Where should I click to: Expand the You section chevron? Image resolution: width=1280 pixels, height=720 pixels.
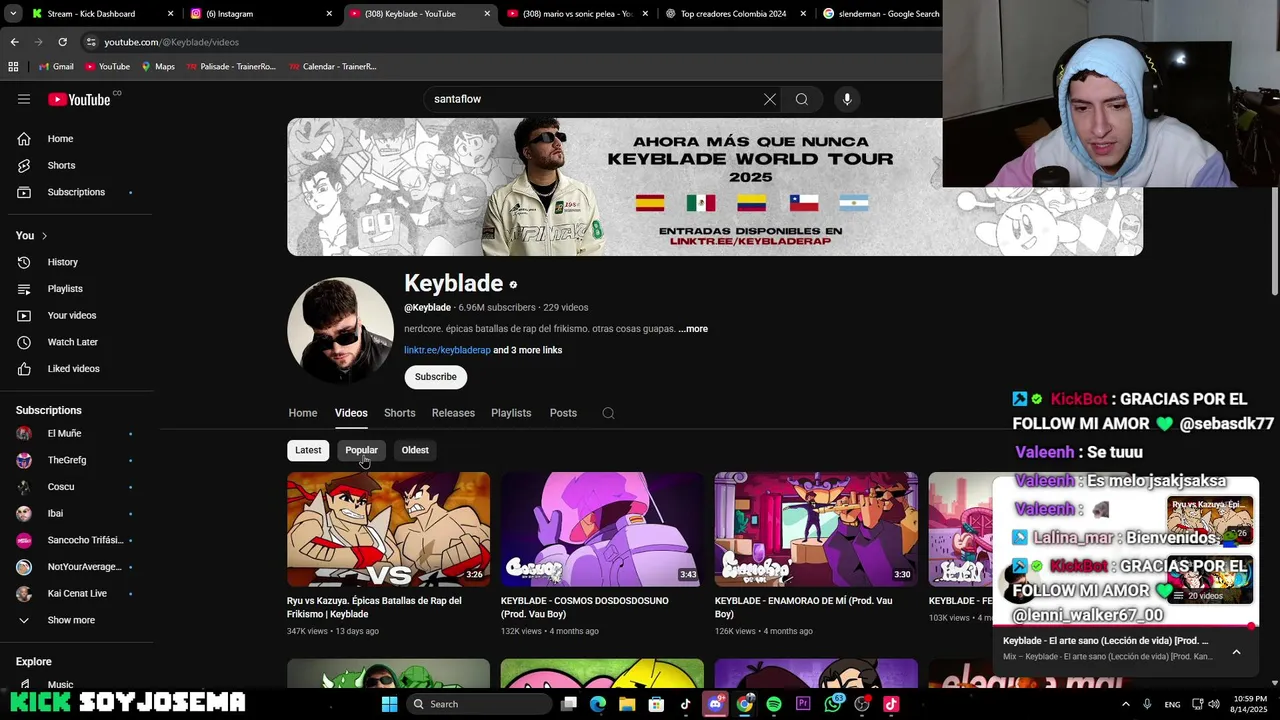point(44,236)
